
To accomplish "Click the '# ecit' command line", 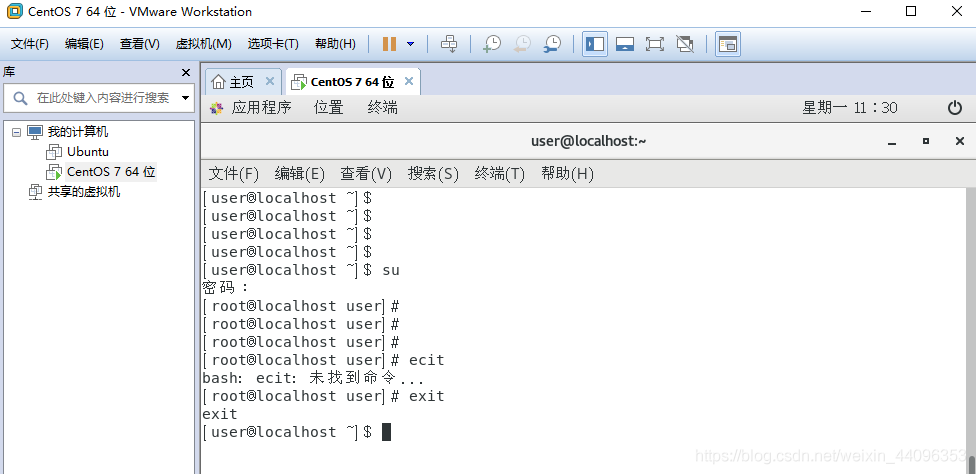I will click(324, 360).
